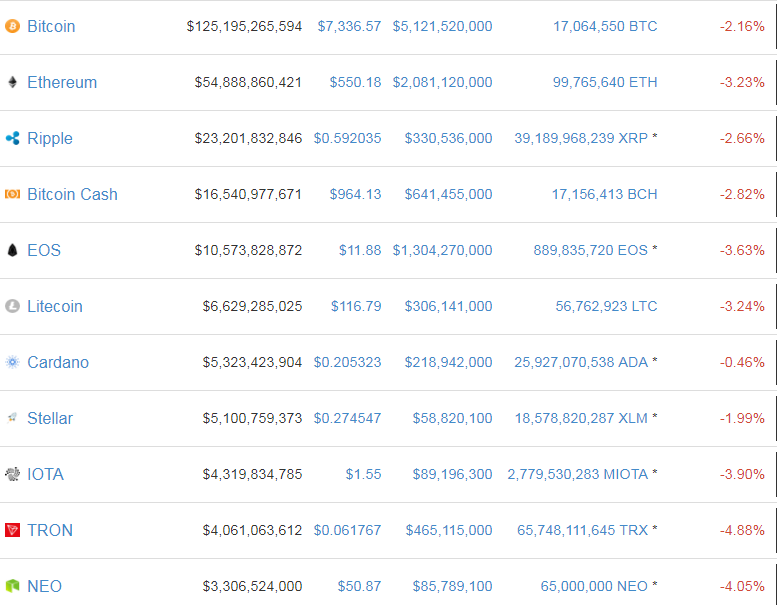Click the red TRON logo icon

pyautogui.click(x=12, y=530)
